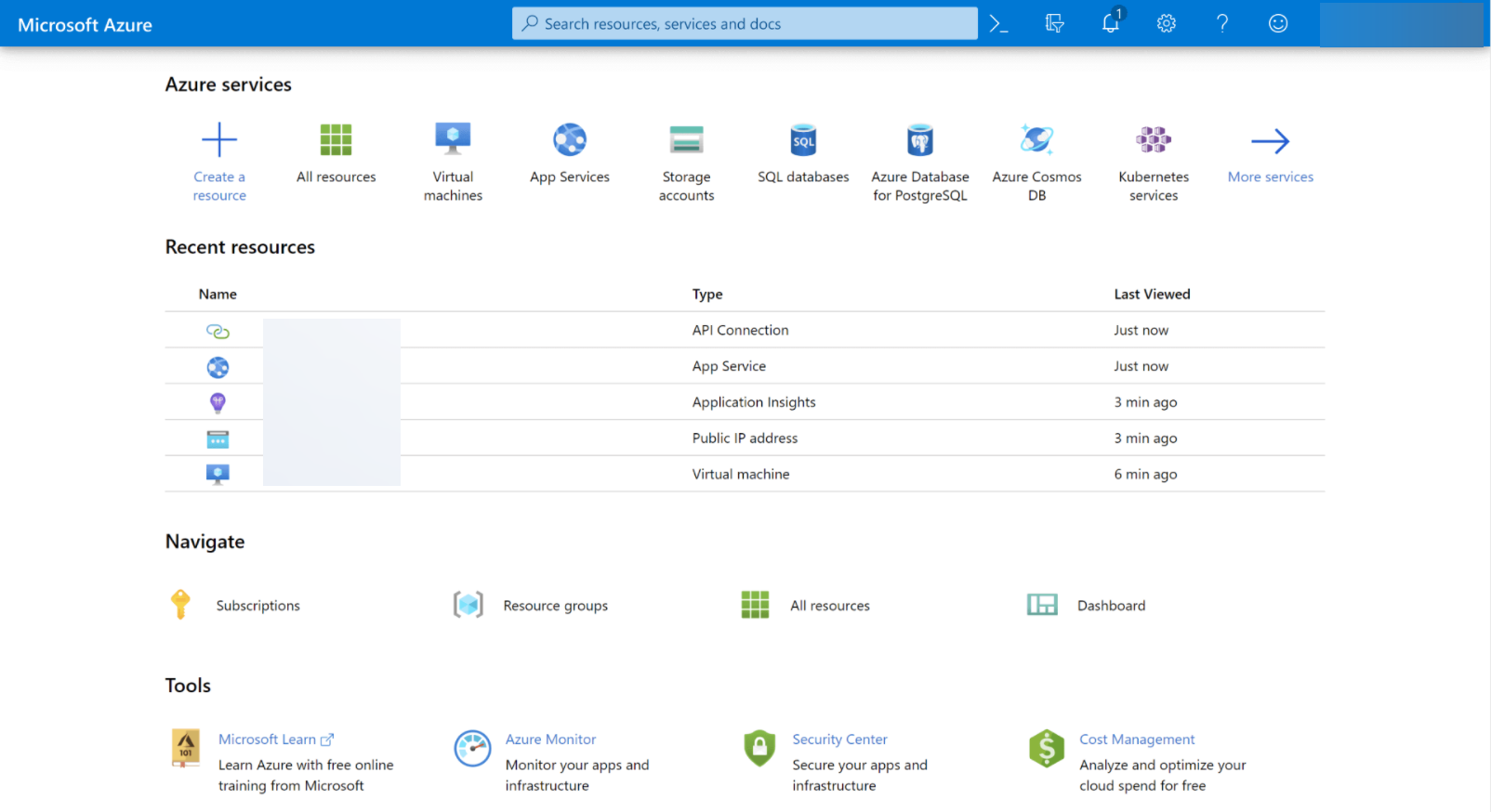Image resolution: width=1491 pixels, height=812 pixels.
Task: Open the Resource groups navigation link
Action: [x=556, y=606]
